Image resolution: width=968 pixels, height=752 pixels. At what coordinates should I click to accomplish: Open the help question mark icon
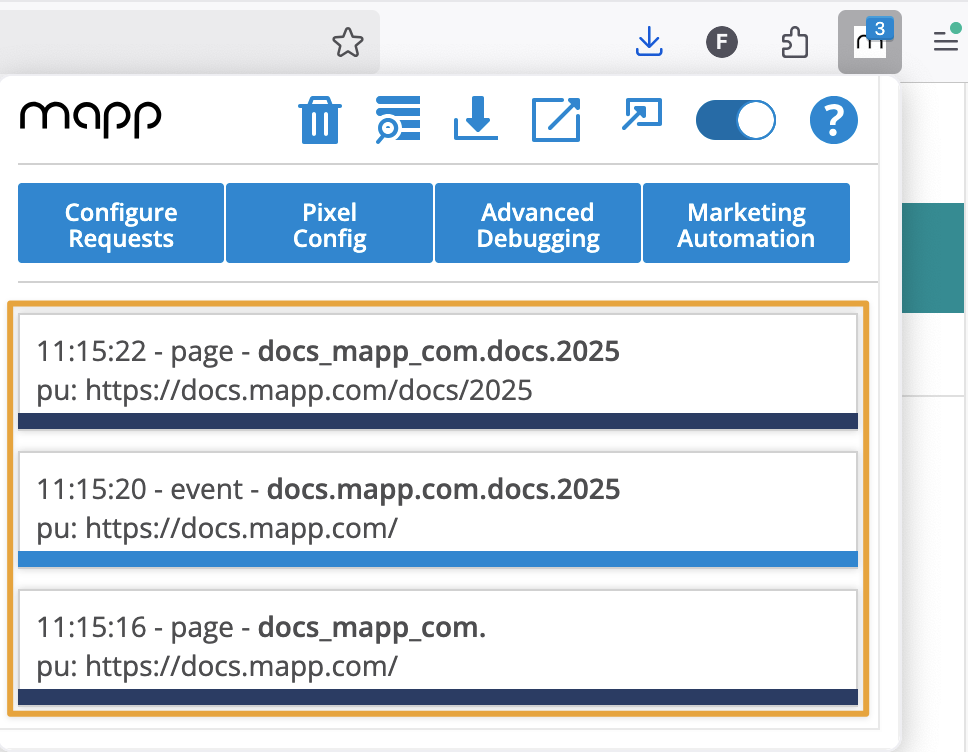point(833,120)
